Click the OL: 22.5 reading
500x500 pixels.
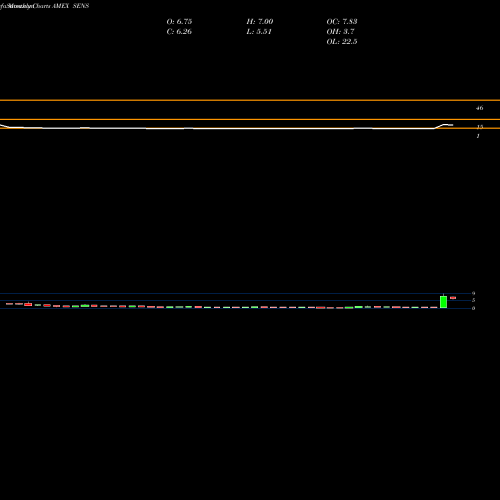pyautogui.click(x=342, y=42)
